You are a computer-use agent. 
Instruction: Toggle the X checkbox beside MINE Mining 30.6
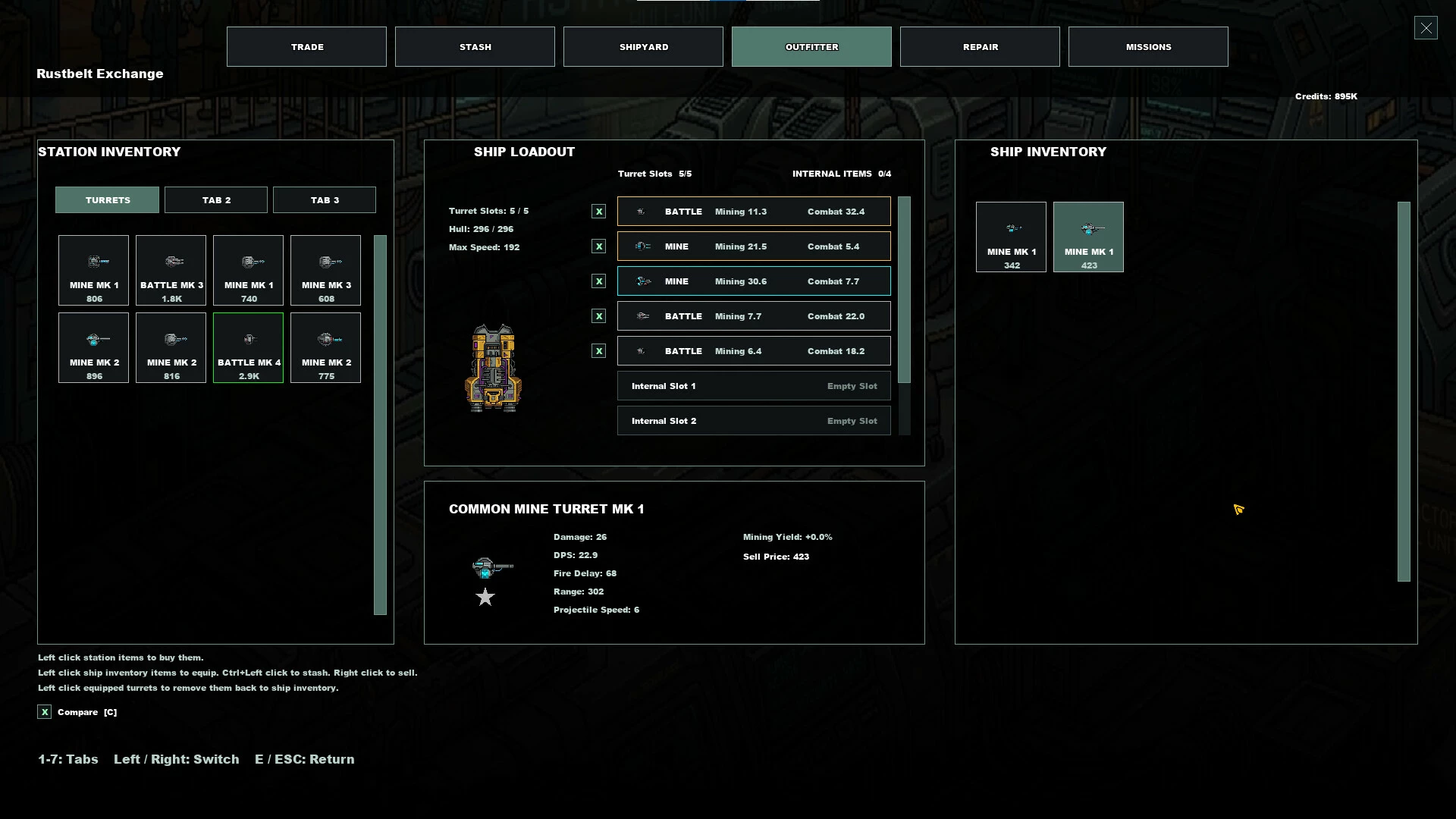click(x=598, y=281)
